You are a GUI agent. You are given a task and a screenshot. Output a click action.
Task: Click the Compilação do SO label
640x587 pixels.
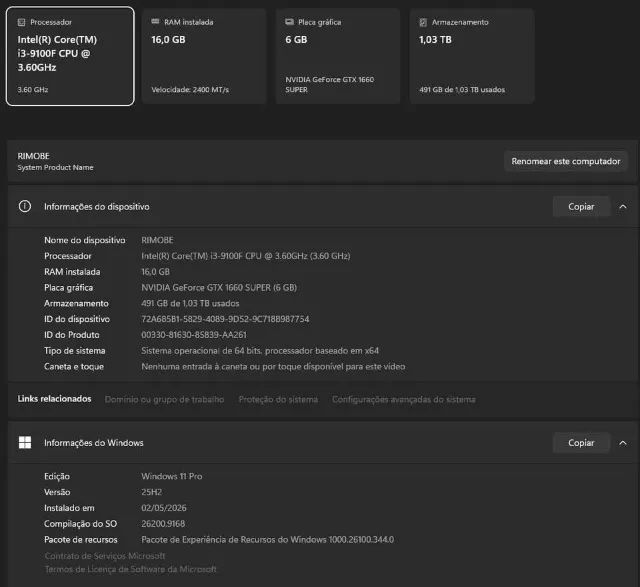80,524
